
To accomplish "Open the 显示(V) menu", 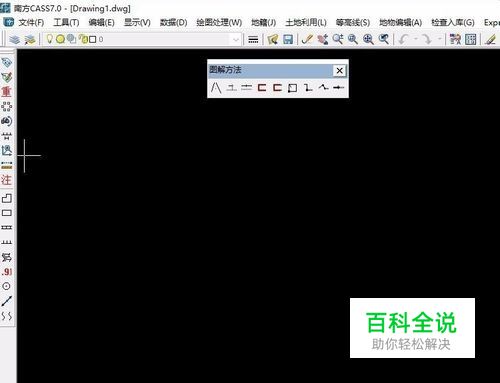I will pyautogui.click(x=137, y=22).
